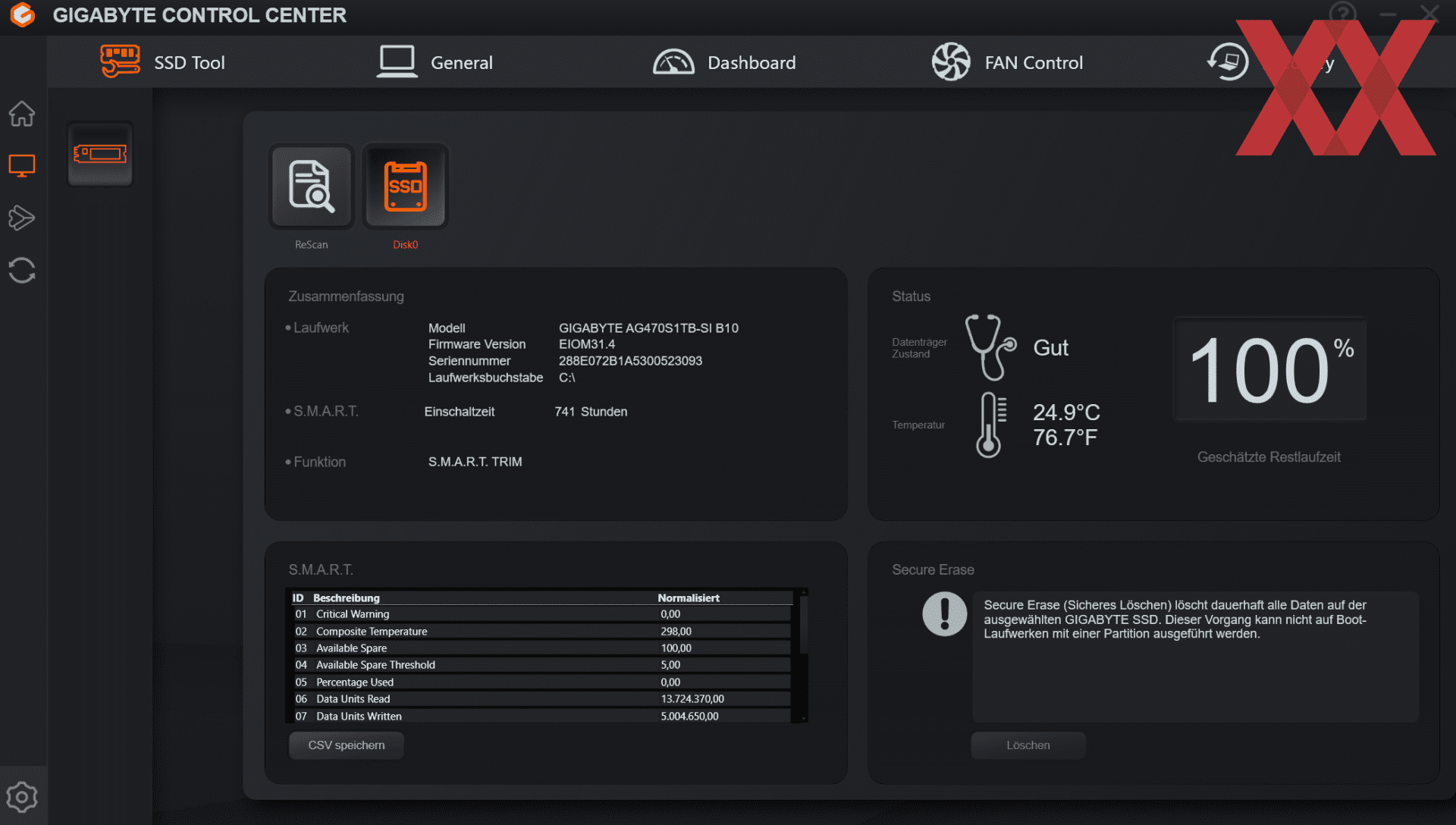The height and width of the screenshot is (825, 1456).
Task: Click the Gut health status text
Action: 1050,348
